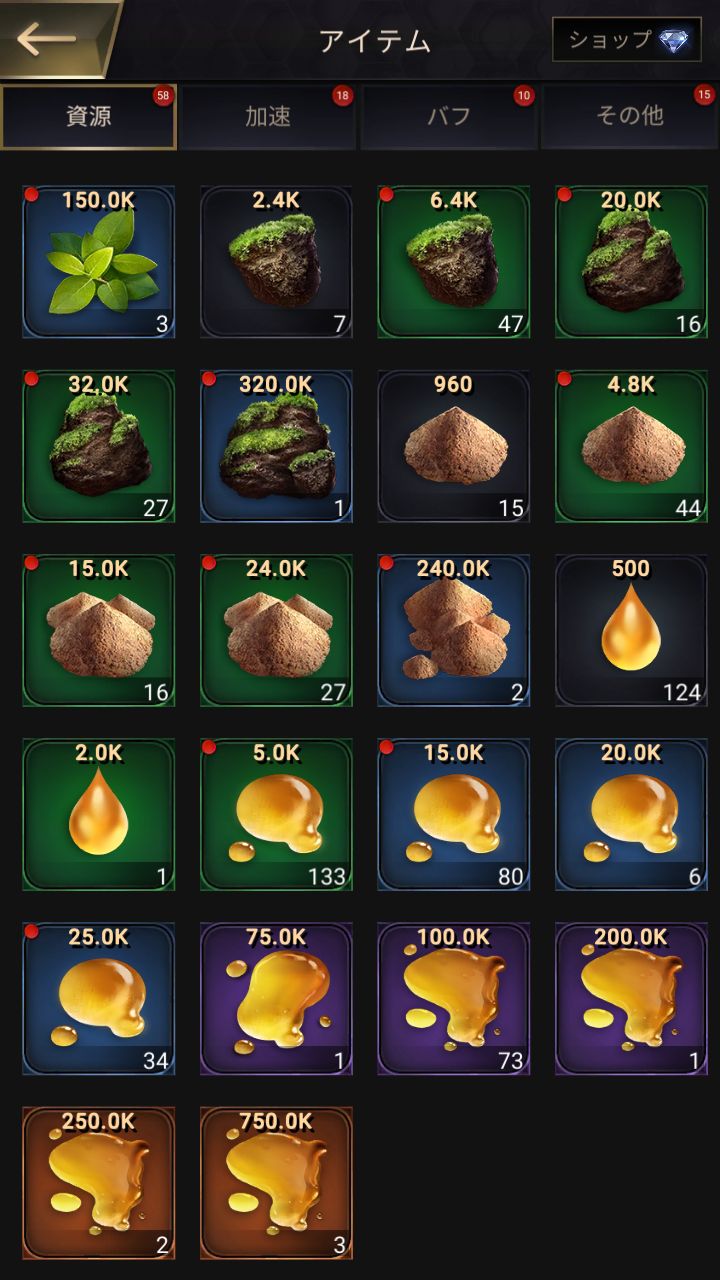This screenshot has width=720, height=1280.
Task: Choose the 5.0K amber blob item
Action: (277, 814)
